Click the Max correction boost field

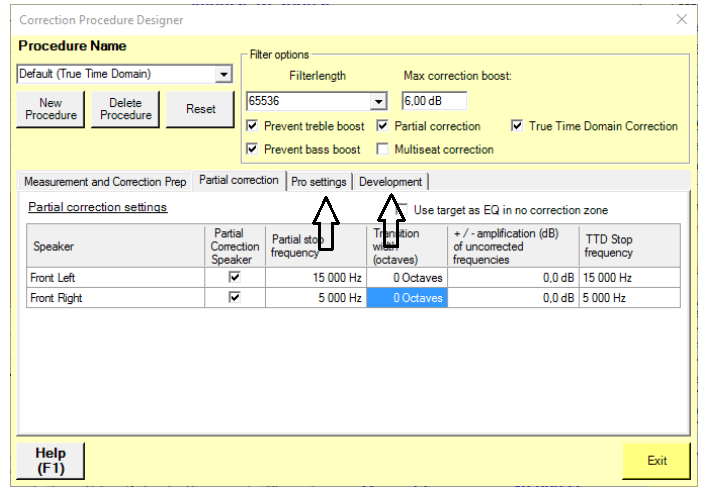tap(433, 101)
